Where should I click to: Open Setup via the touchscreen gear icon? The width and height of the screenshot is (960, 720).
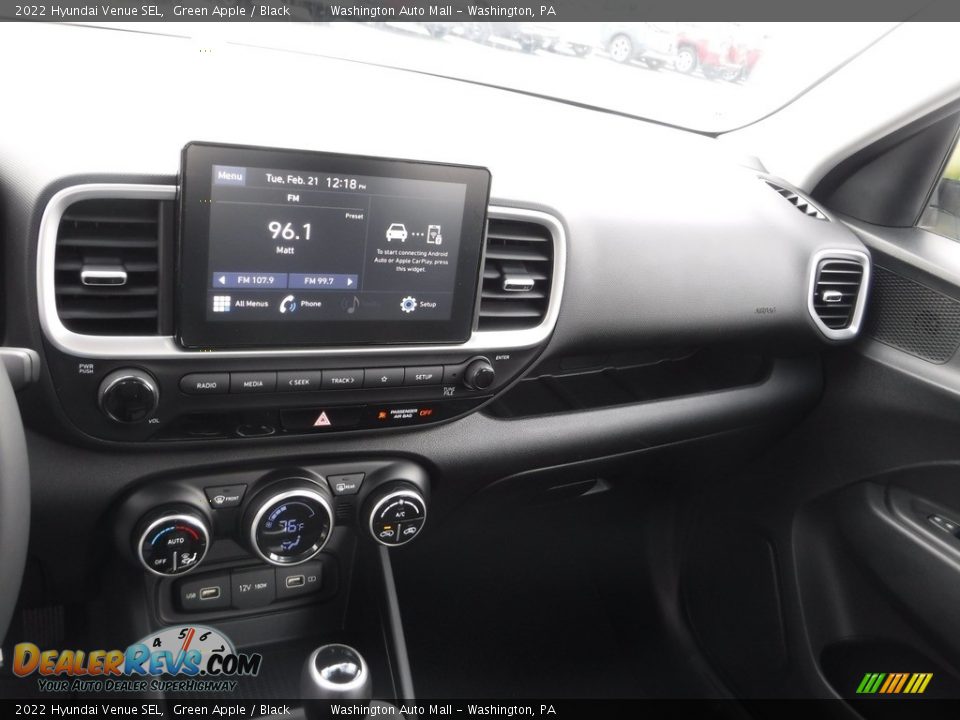point(408,304)
